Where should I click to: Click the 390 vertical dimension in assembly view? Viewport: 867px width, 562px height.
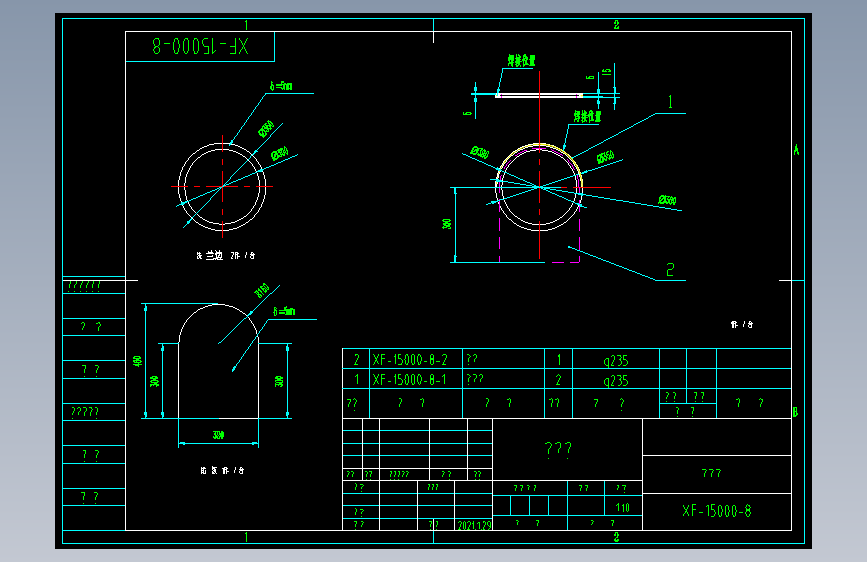[447, 223]
